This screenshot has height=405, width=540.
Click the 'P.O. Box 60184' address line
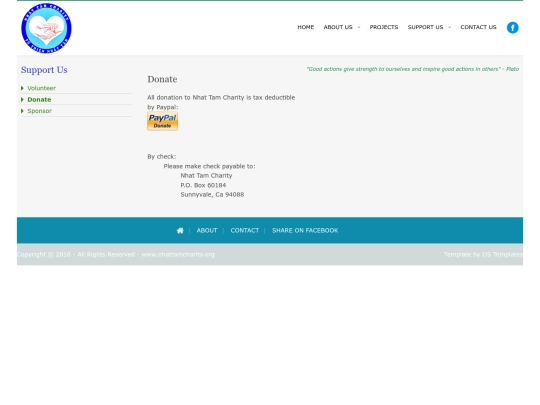tap(203, 185)
